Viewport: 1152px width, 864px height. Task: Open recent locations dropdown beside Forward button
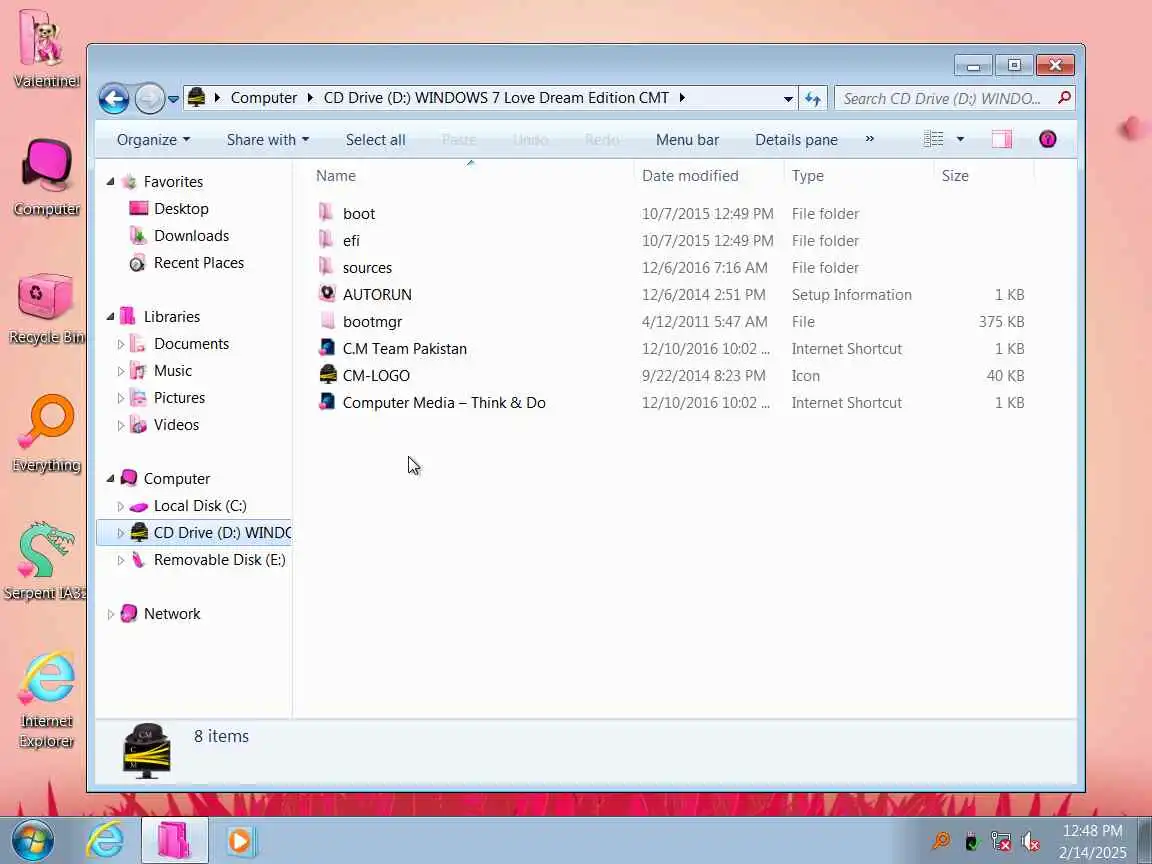(x=173, y=98)
